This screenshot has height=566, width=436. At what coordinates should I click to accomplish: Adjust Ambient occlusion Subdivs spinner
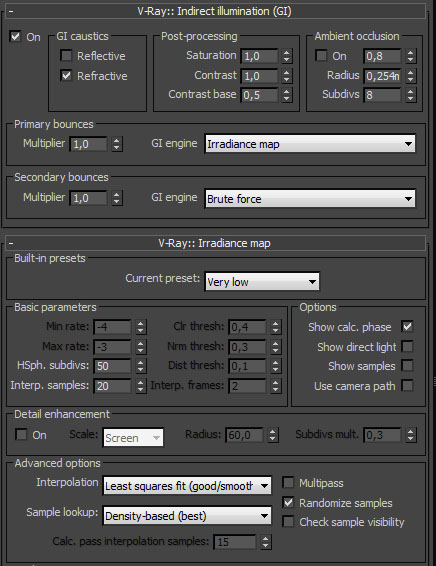click(410, 95)
